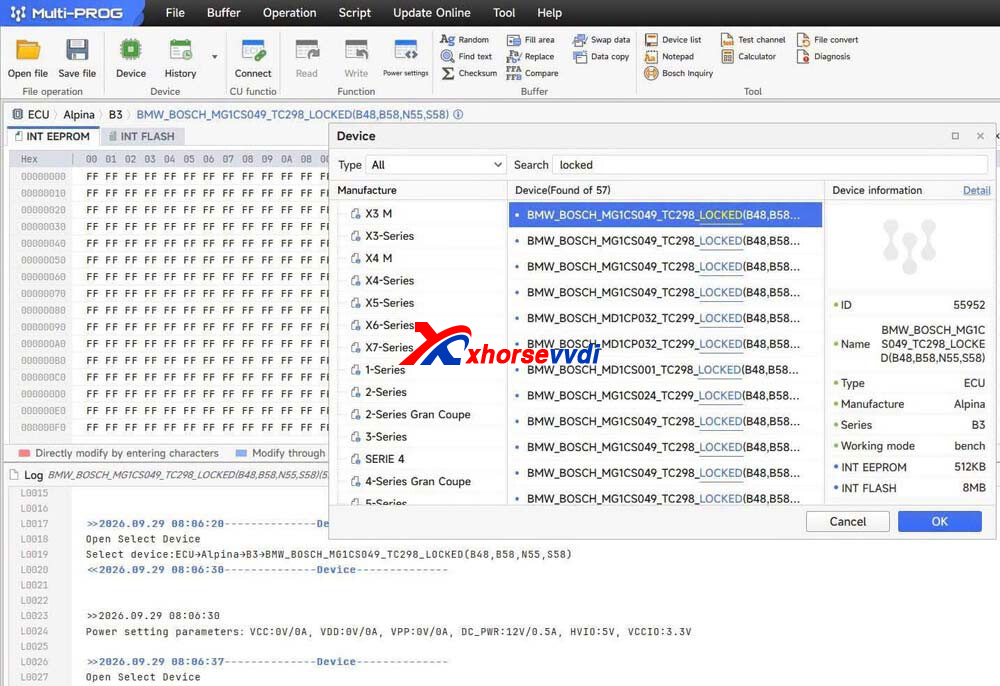
Task: Select the INT EEPROM tab
Action: [x=52, y=136]
